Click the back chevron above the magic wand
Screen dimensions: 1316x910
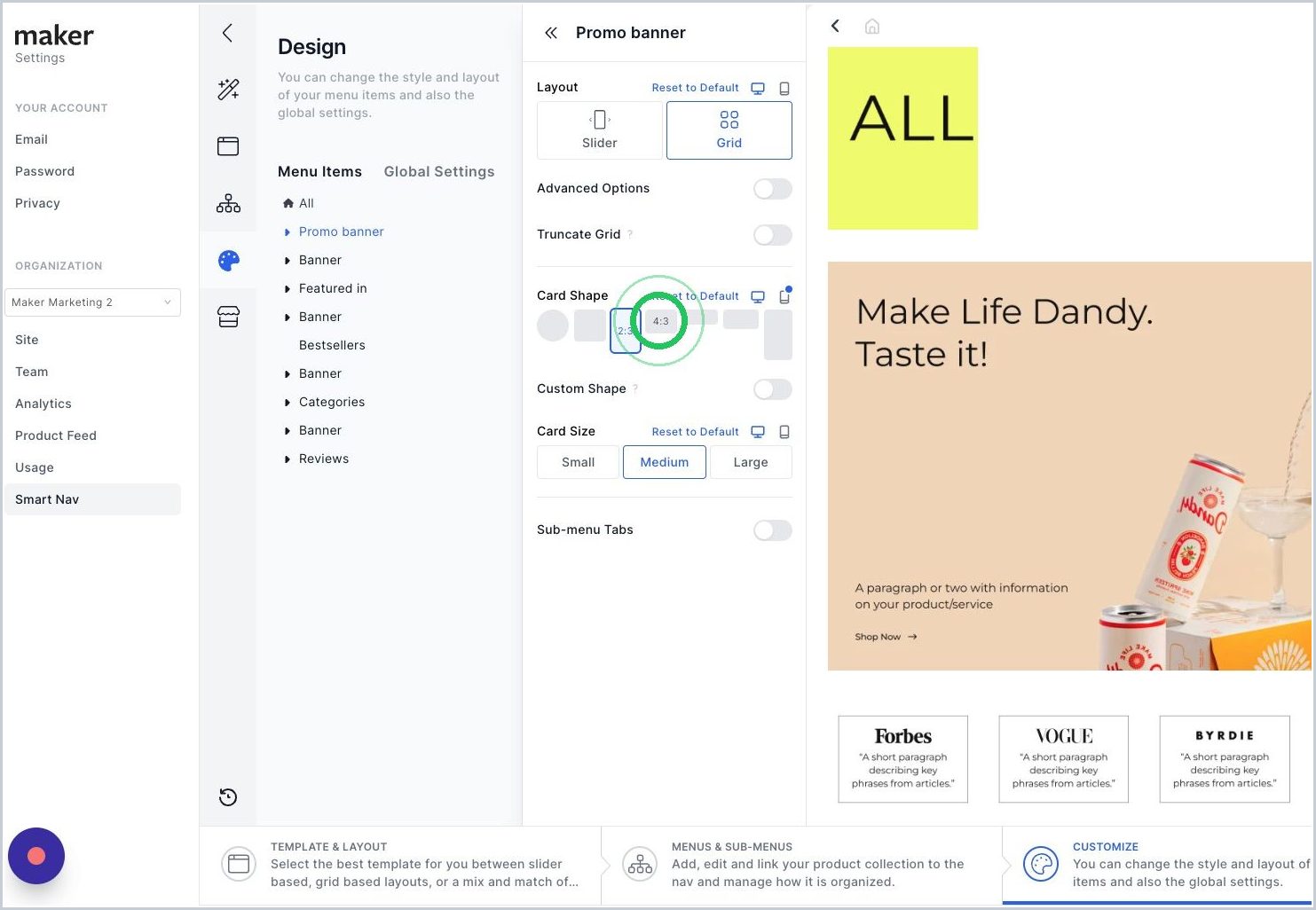(x=227, y=34)
